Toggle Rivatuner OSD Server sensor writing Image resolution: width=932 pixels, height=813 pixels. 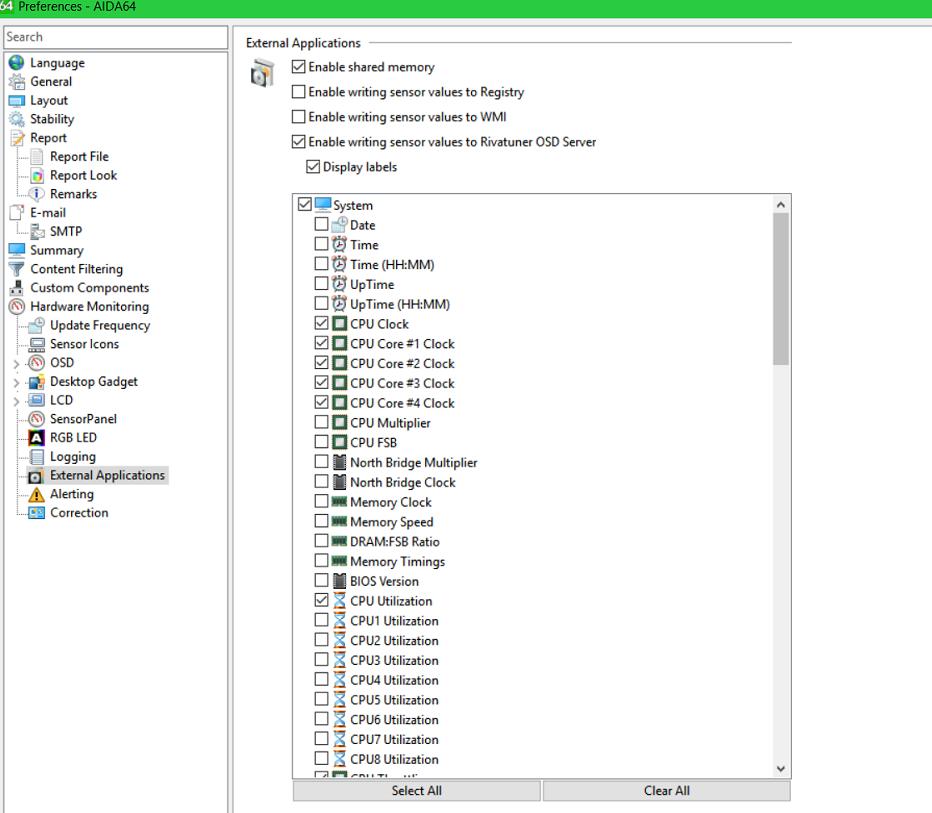(298, 141)
